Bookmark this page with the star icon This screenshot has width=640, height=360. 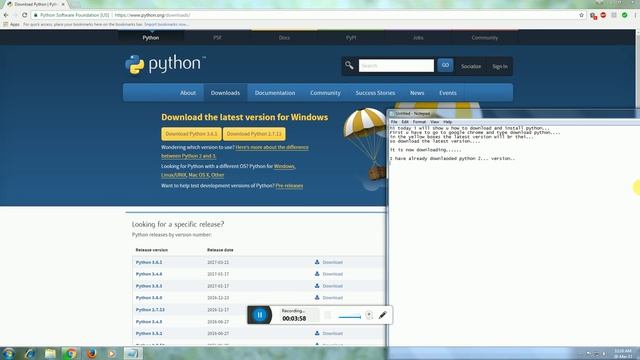[581, 15]
